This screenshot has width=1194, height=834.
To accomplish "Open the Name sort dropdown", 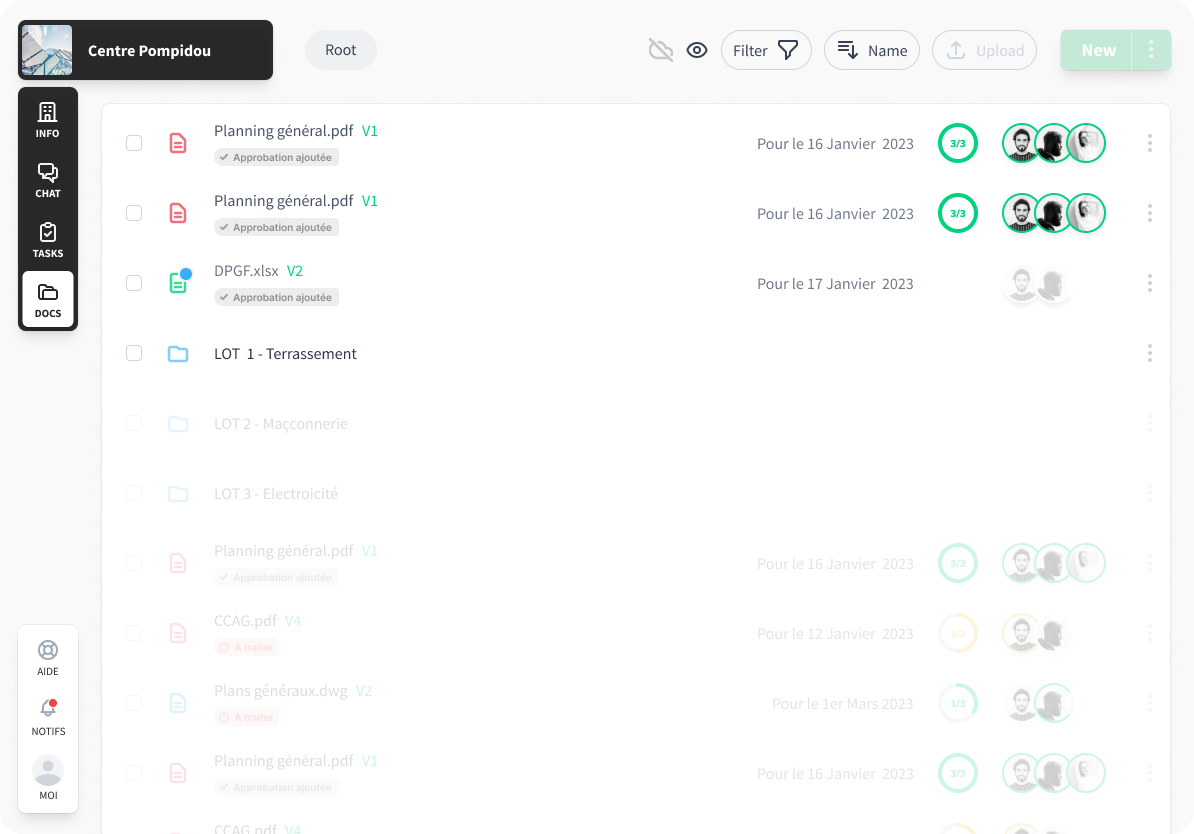I will pos(871,50).
